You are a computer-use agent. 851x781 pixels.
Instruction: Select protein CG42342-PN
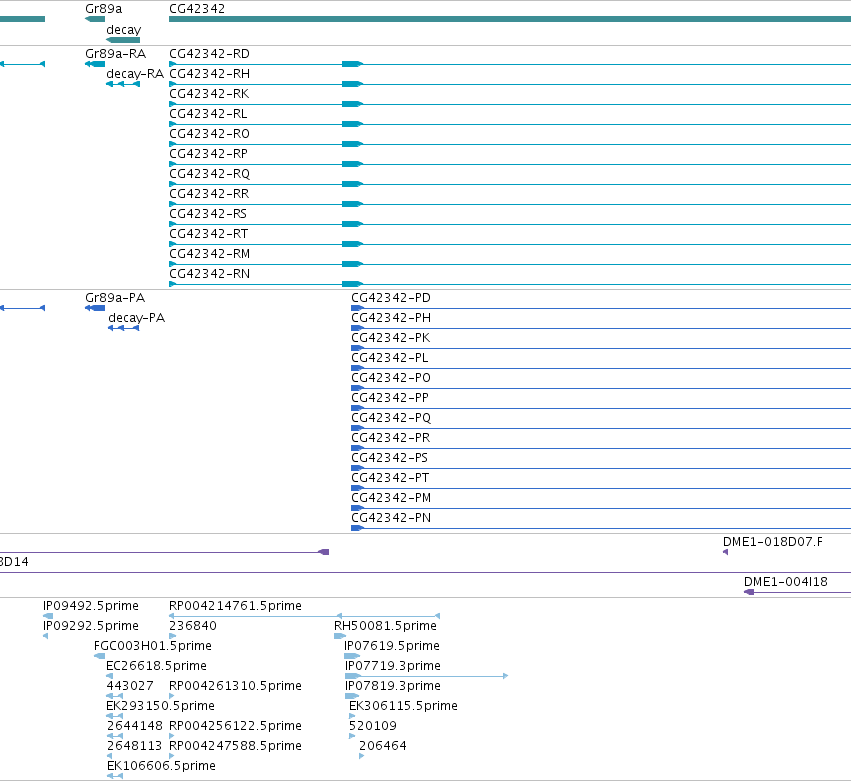tap(391, 518)
